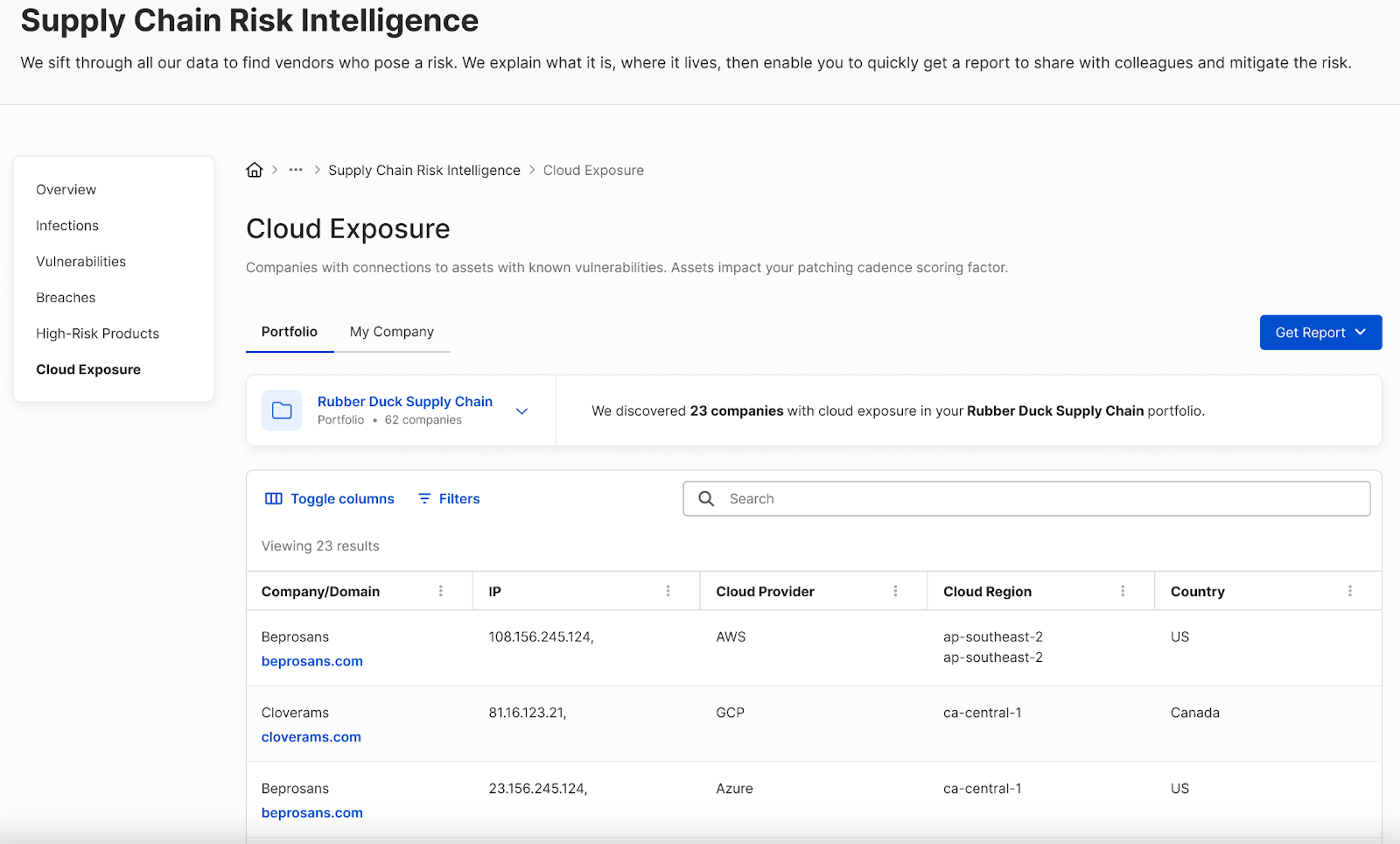Click Cloud Exposure breadcrumb
This screenshot has width=1400, height=844.
tap(593, 171)
